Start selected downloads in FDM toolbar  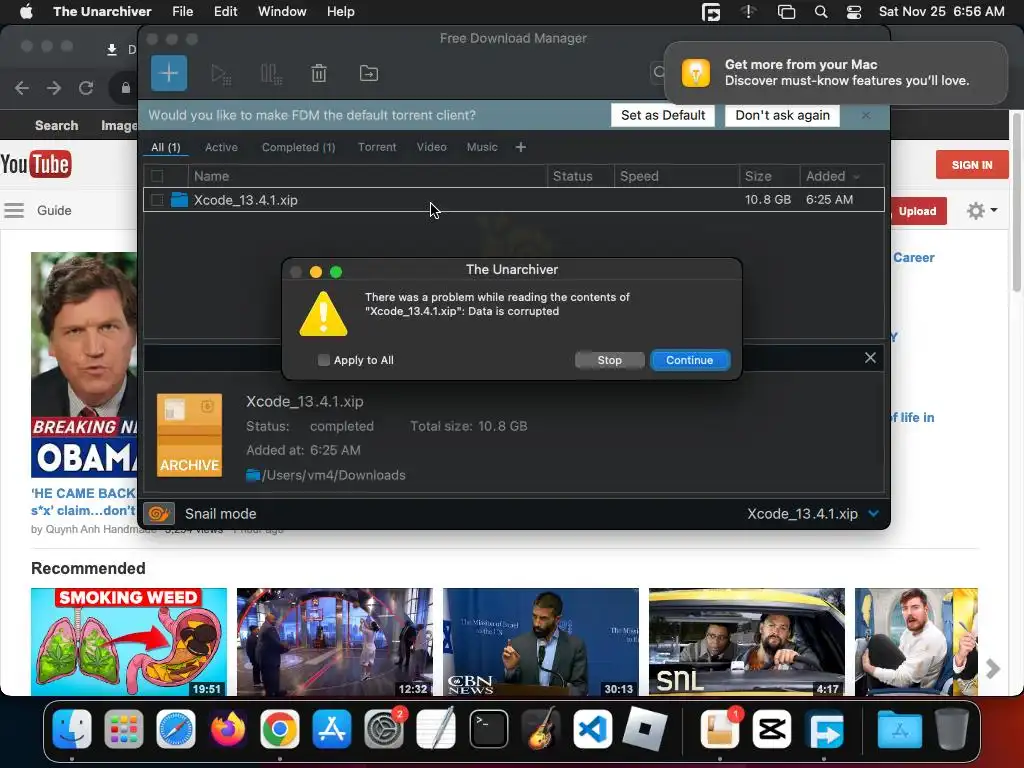click(x=221, y=74)
